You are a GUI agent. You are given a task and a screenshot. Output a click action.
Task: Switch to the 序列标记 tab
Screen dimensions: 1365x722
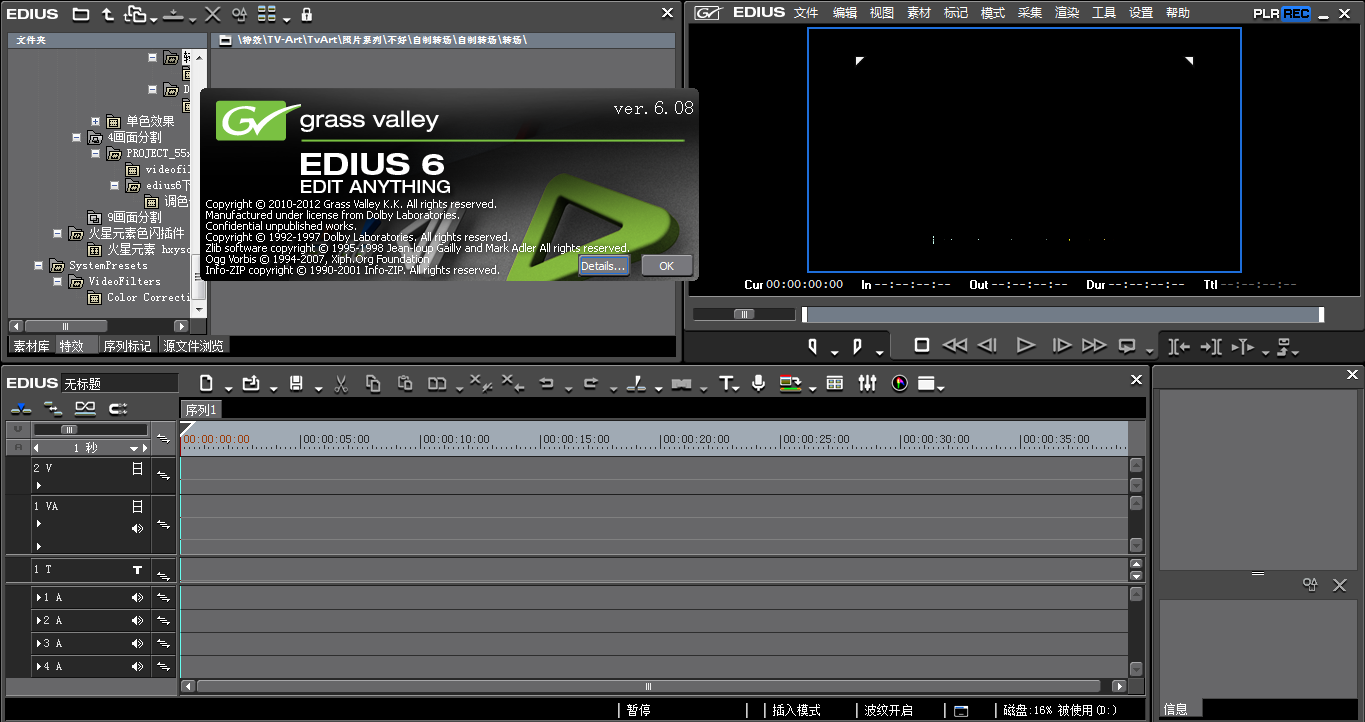pyautogui.click(x=127, y=346)
